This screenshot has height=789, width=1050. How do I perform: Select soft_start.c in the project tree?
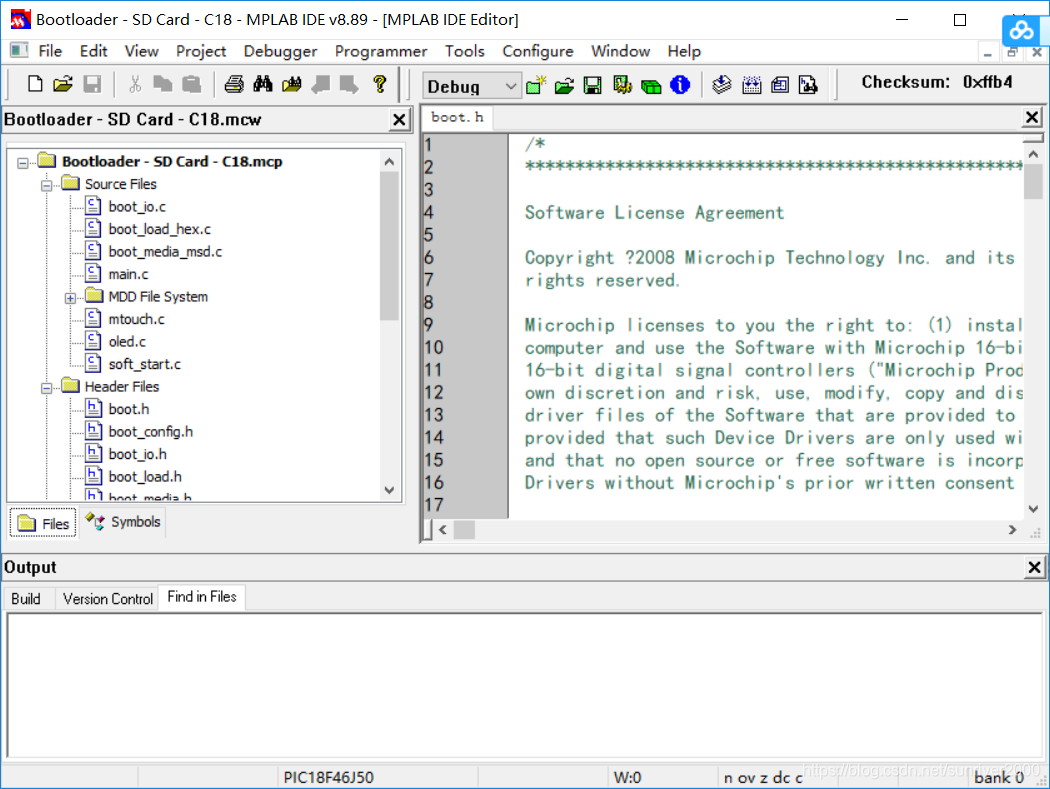144,364
